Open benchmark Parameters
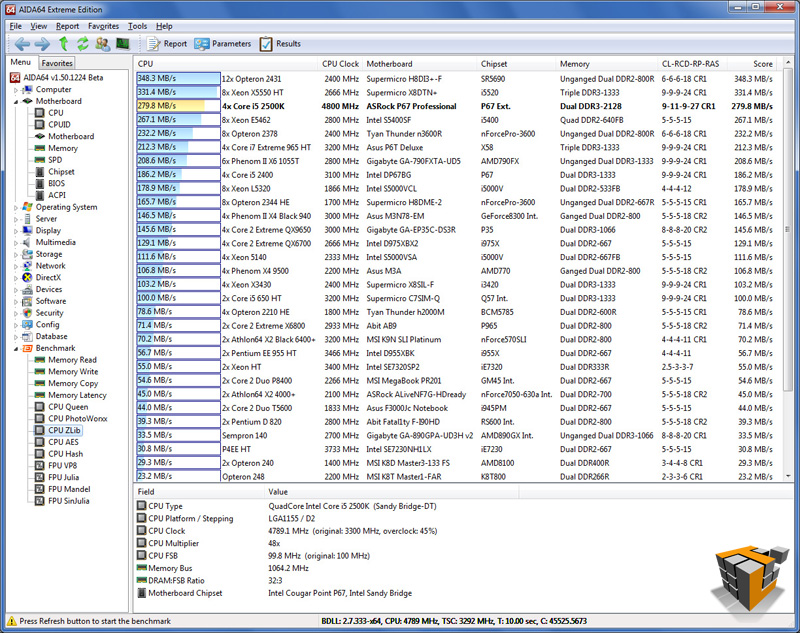Screen dimensions: 800x633 point(222,44)
